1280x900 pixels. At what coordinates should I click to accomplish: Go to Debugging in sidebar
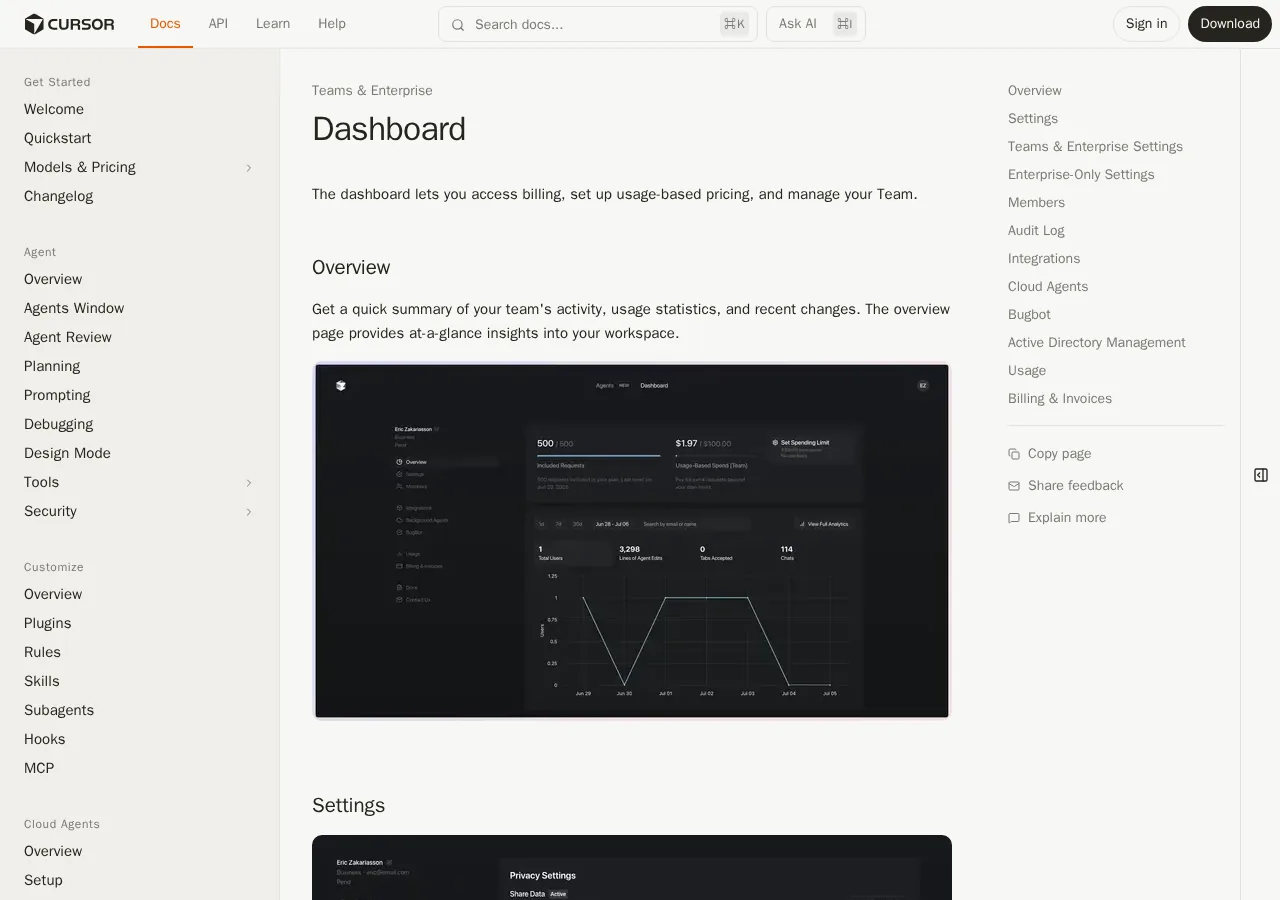click(x=58, y=424)
